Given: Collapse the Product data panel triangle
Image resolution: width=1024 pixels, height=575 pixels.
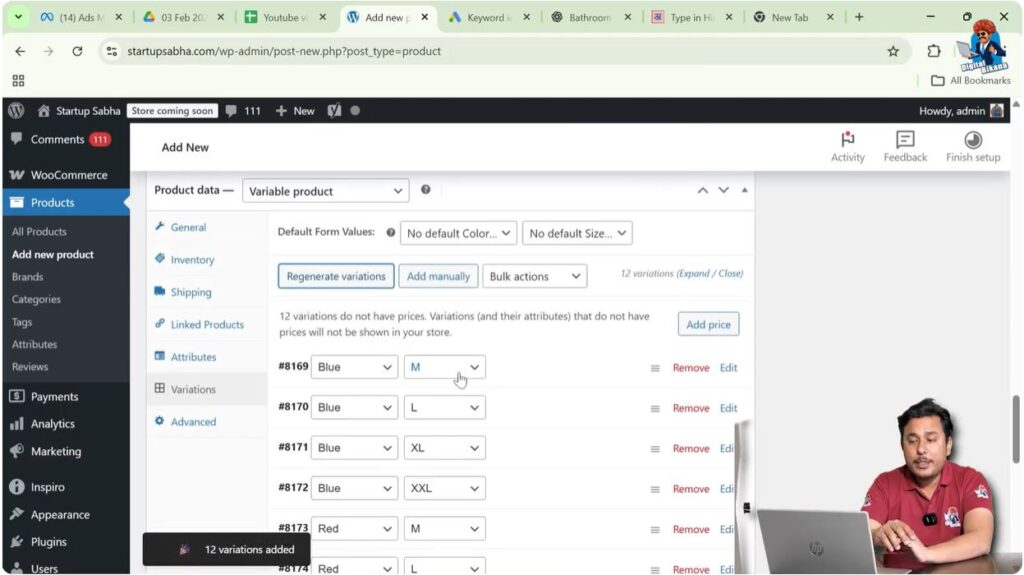Looking at the screenshot, I should click(744, 190).
